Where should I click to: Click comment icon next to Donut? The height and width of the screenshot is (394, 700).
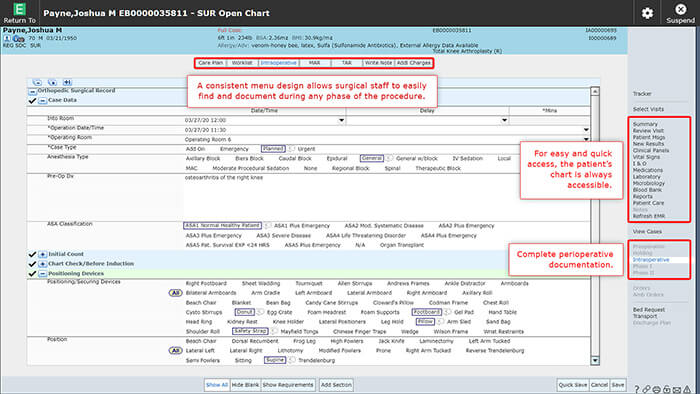coord(260,312)
